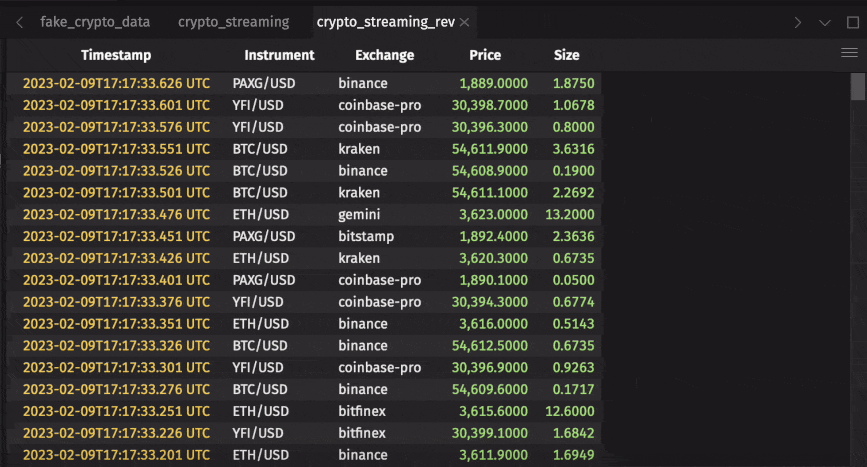The height and width of the screenshot is (467, 867).
Task: Select the 13.2000 size cell
Action: coord(571,214)
